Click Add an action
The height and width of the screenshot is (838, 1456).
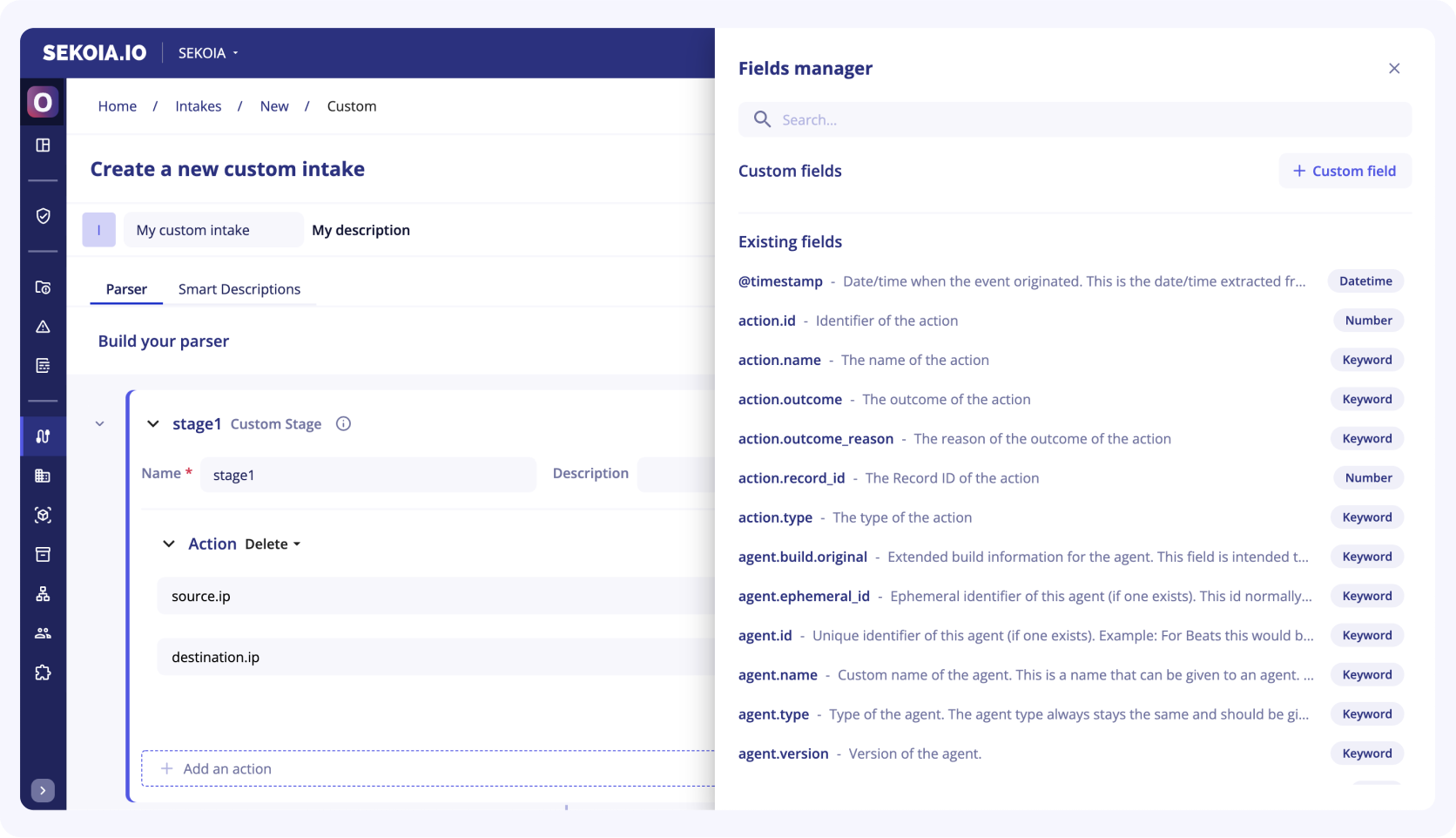216,768
